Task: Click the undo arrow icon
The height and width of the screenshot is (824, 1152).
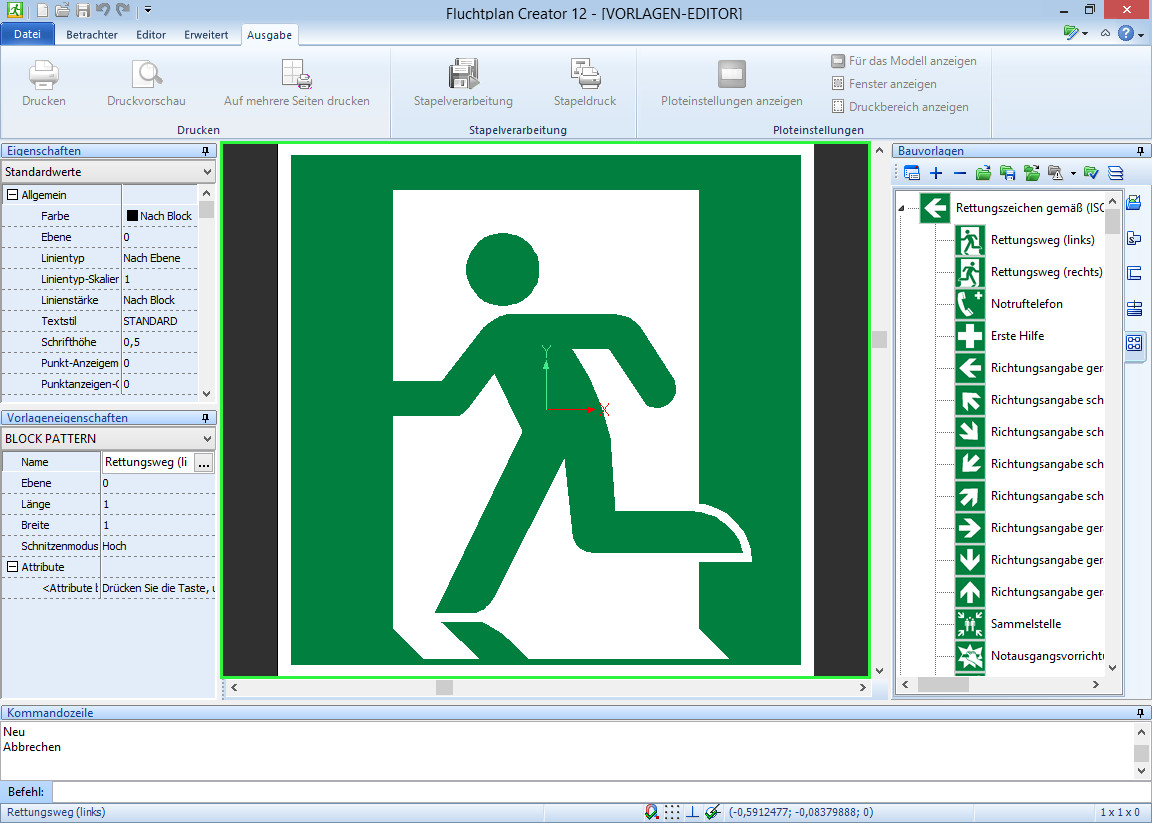Action: (x=103, y=10)
